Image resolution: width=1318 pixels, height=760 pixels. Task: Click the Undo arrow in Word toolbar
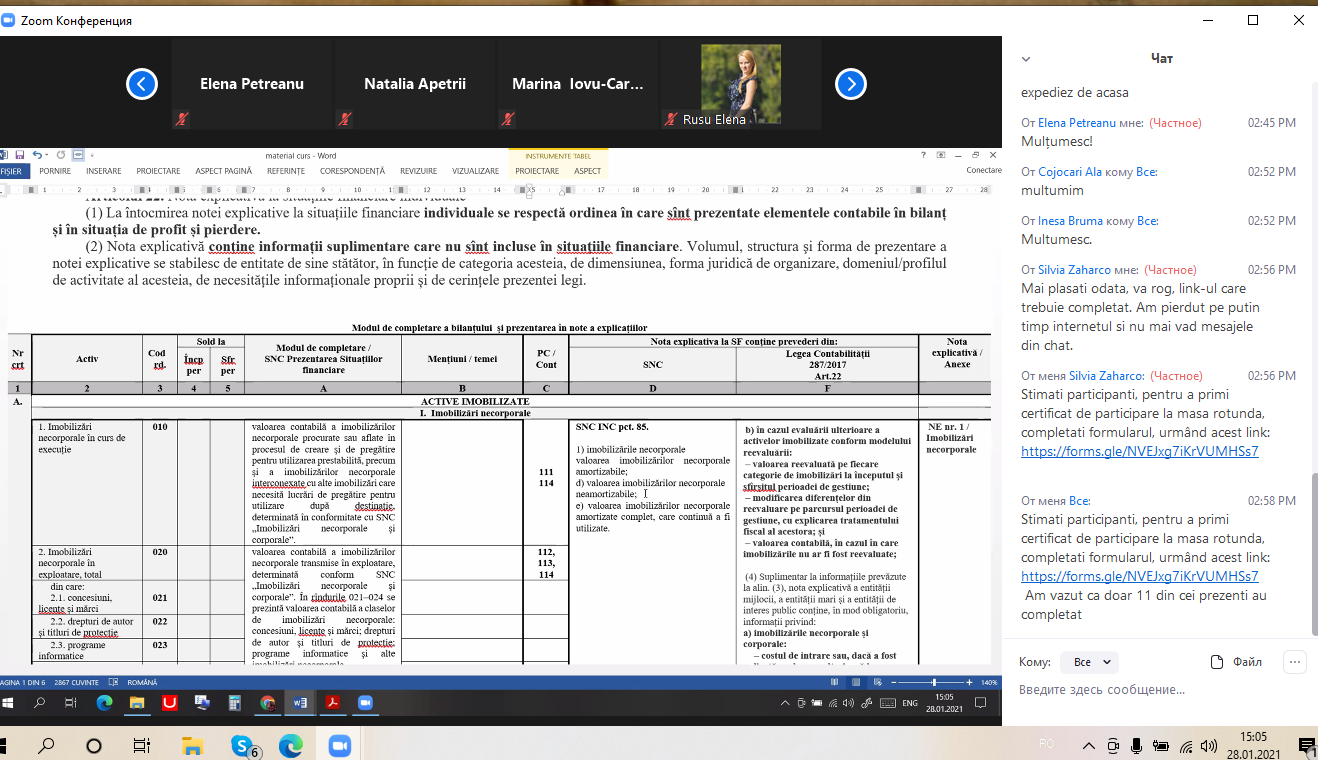(x=37, y=155)
